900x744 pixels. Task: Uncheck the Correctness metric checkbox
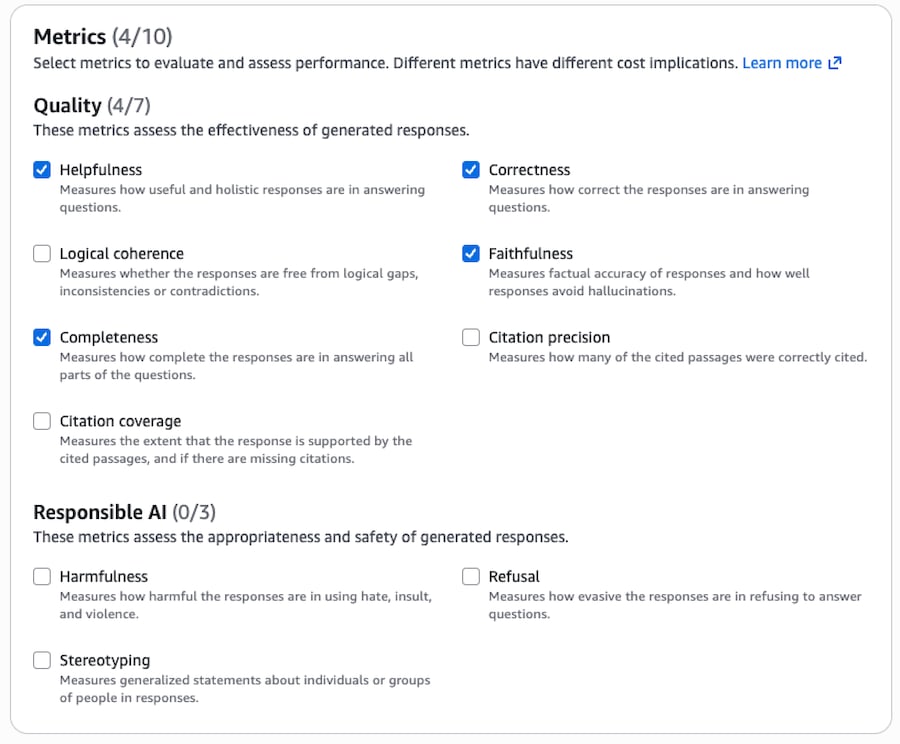click(471, 170)
